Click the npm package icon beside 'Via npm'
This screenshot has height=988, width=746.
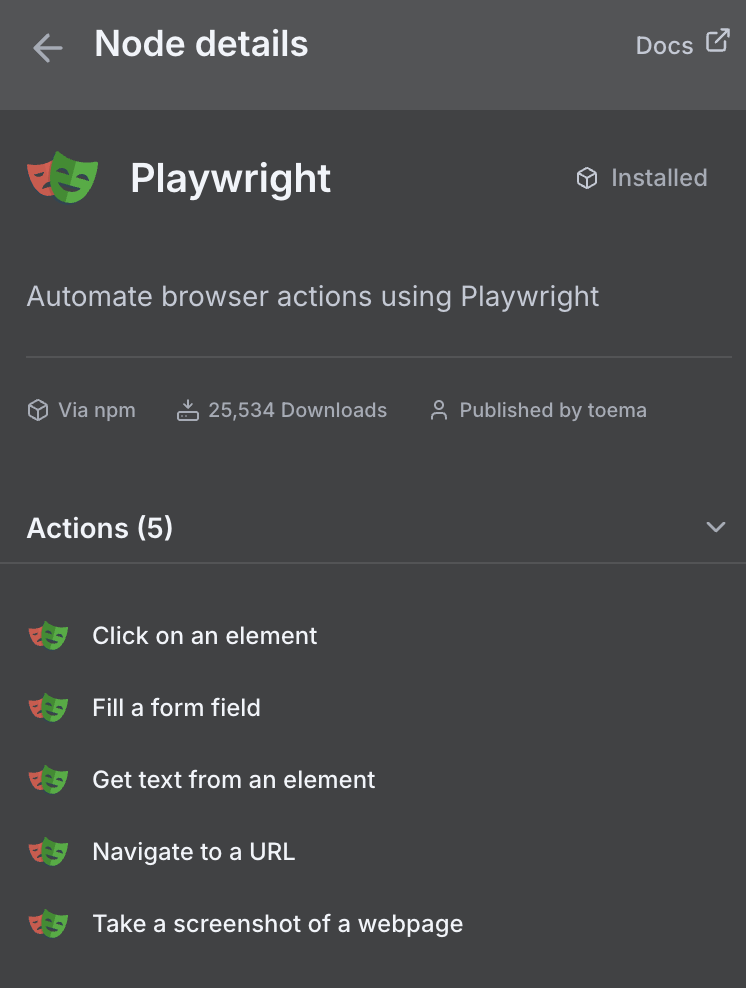coord(37,410)
